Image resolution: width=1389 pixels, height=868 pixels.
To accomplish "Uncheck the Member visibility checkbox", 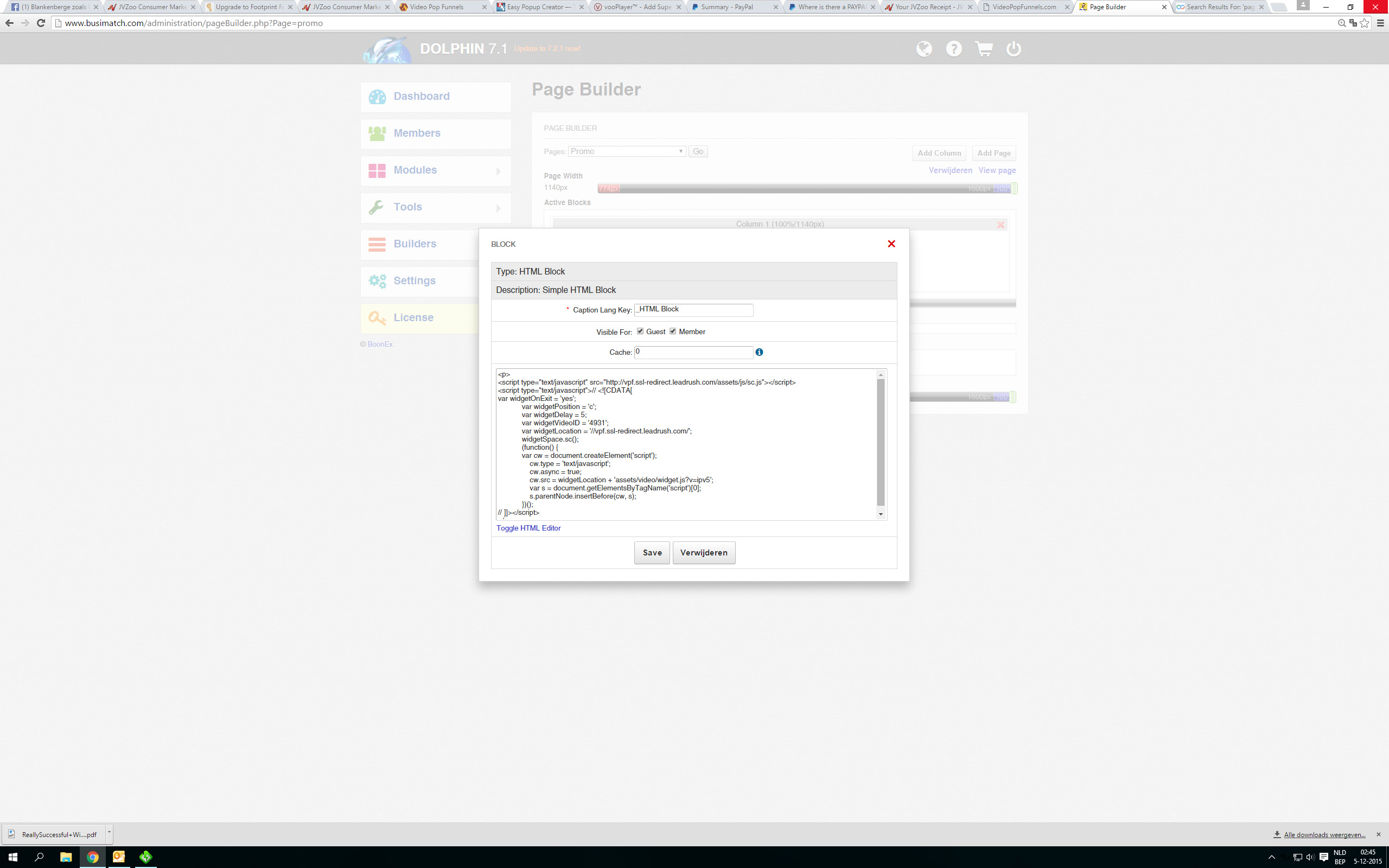I will coord(673,331).
